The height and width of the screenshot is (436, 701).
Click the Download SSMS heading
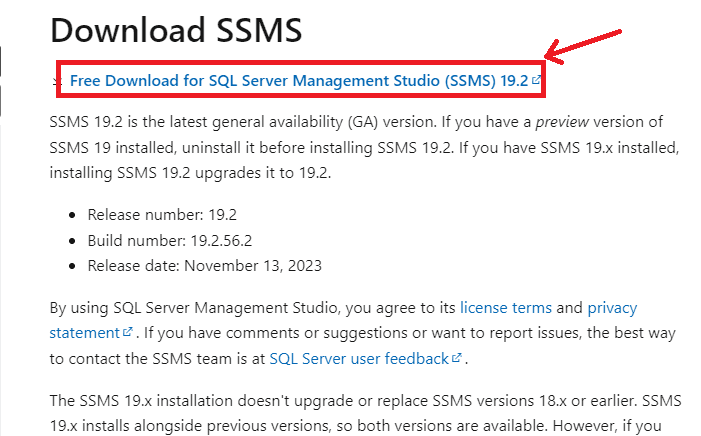coord(176,29)
